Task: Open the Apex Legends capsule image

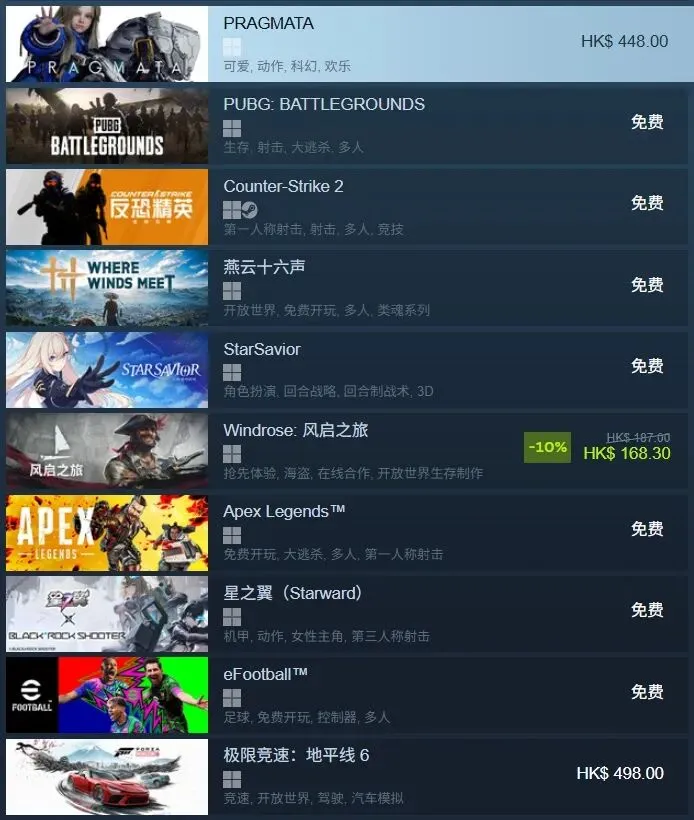Action: (107, 532)
